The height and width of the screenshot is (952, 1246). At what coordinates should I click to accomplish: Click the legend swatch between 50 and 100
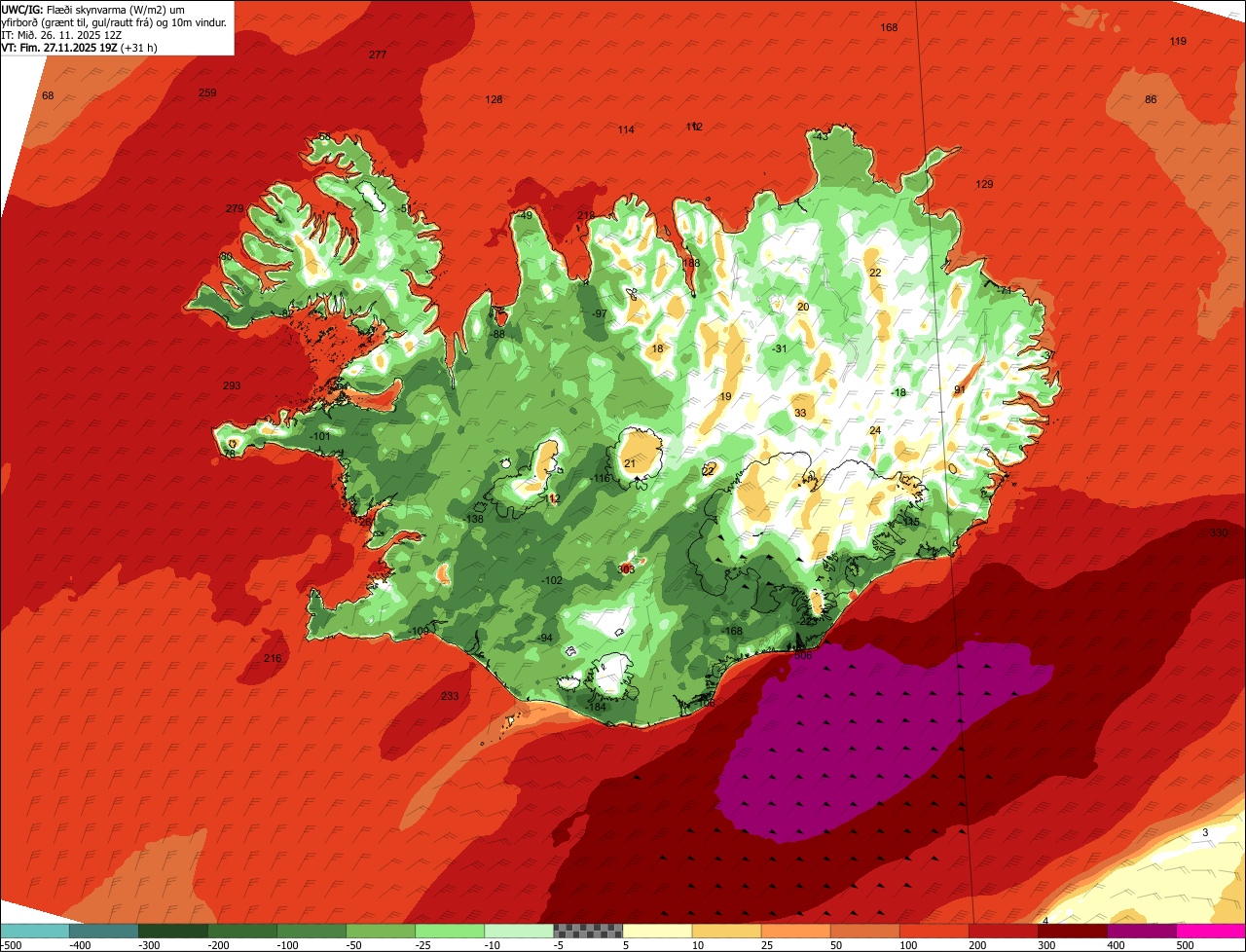[x=864, y=931]
